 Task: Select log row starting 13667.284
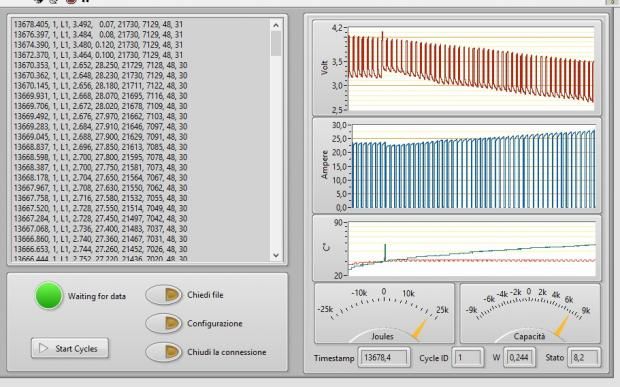[100, 219]
